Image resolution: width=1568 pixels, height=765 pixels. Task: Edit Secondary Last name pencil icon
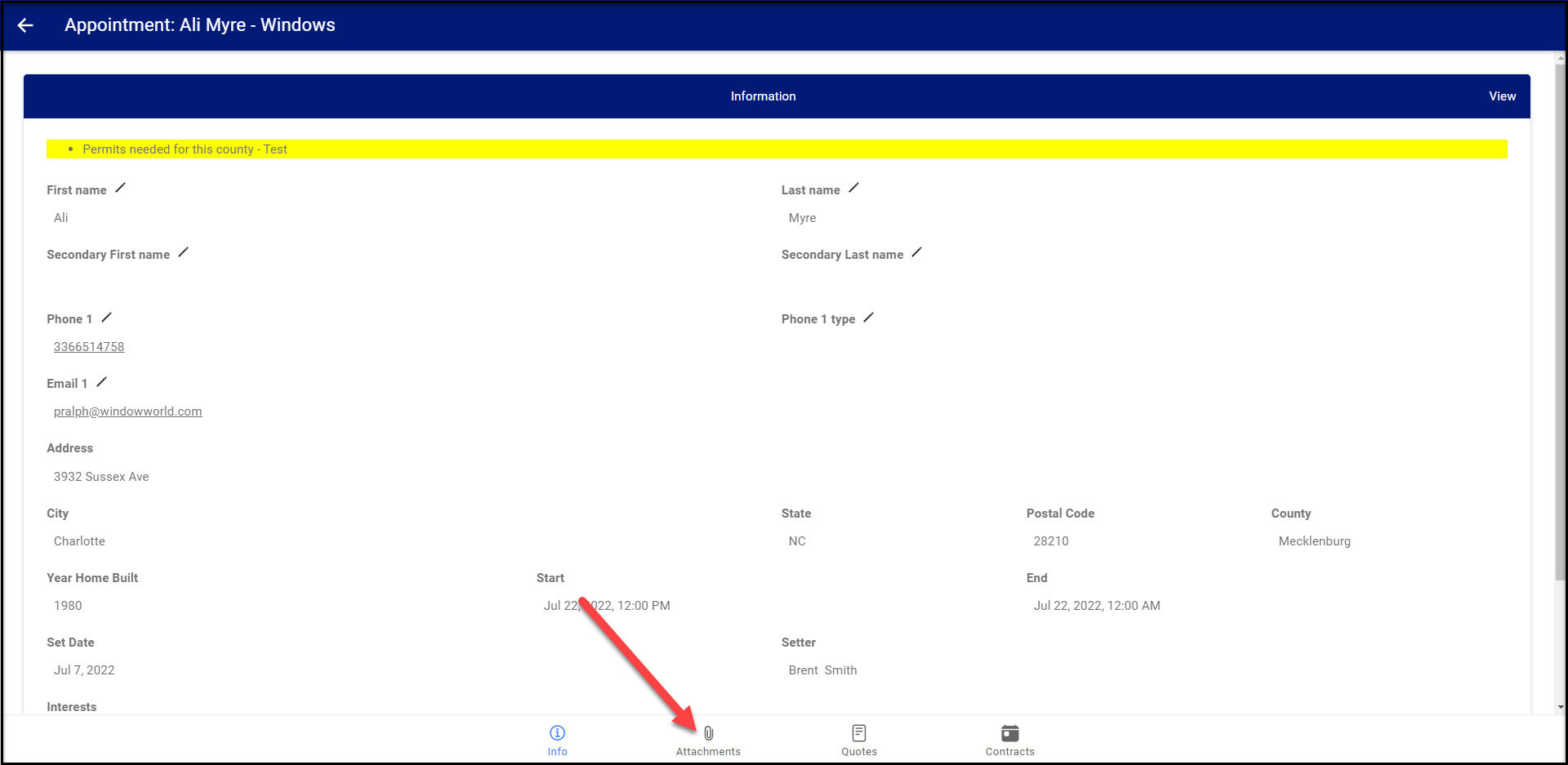916,252
